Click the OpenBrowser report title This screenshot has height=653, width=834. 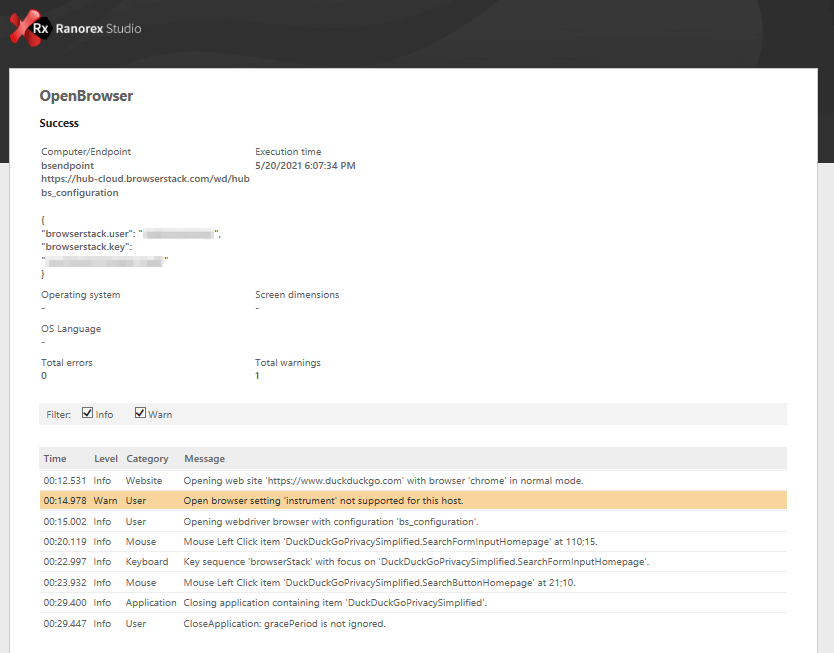[x=86, y=96]
